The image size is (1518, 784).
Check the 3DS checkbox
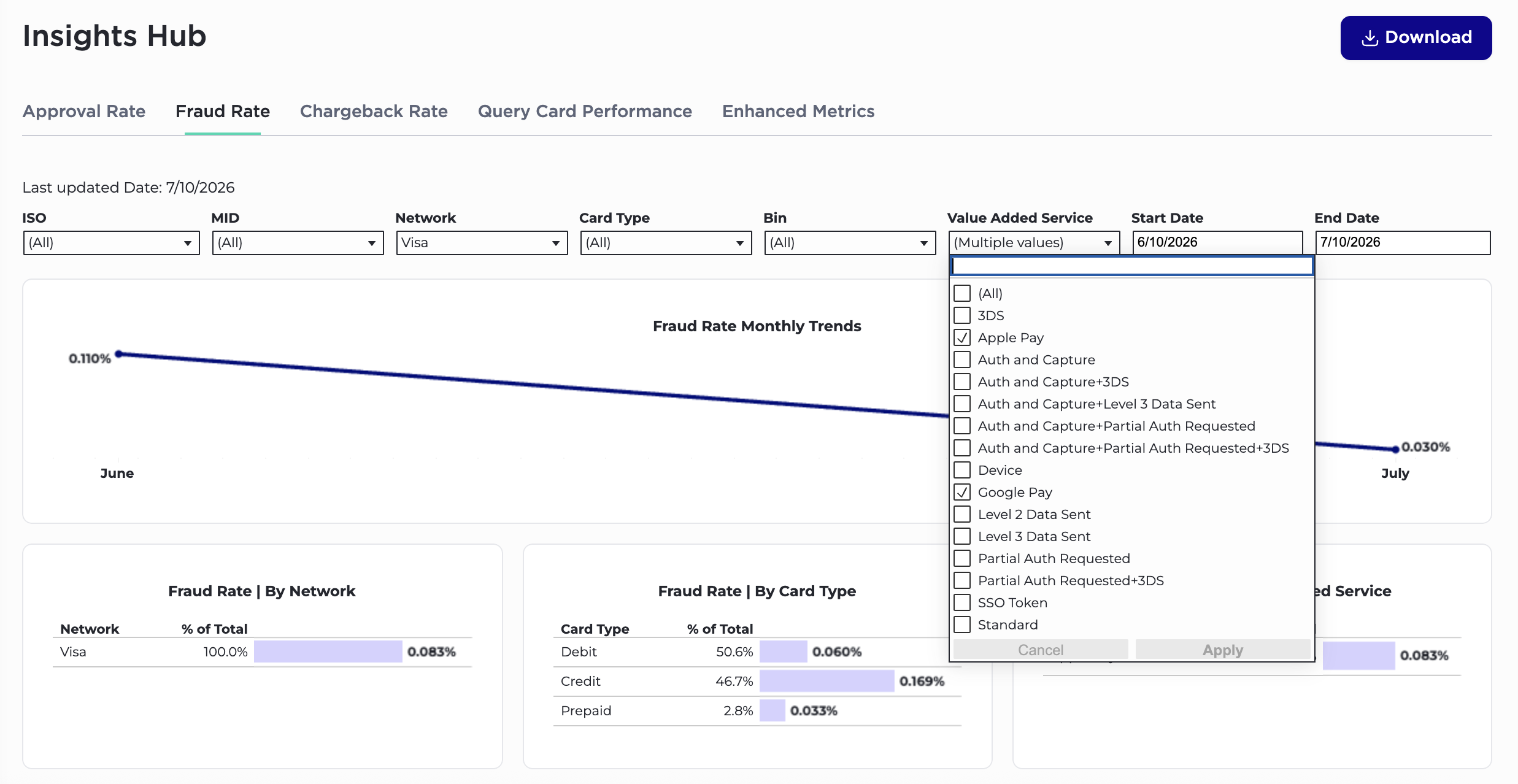pyautogui.click(x=962, y=315)
